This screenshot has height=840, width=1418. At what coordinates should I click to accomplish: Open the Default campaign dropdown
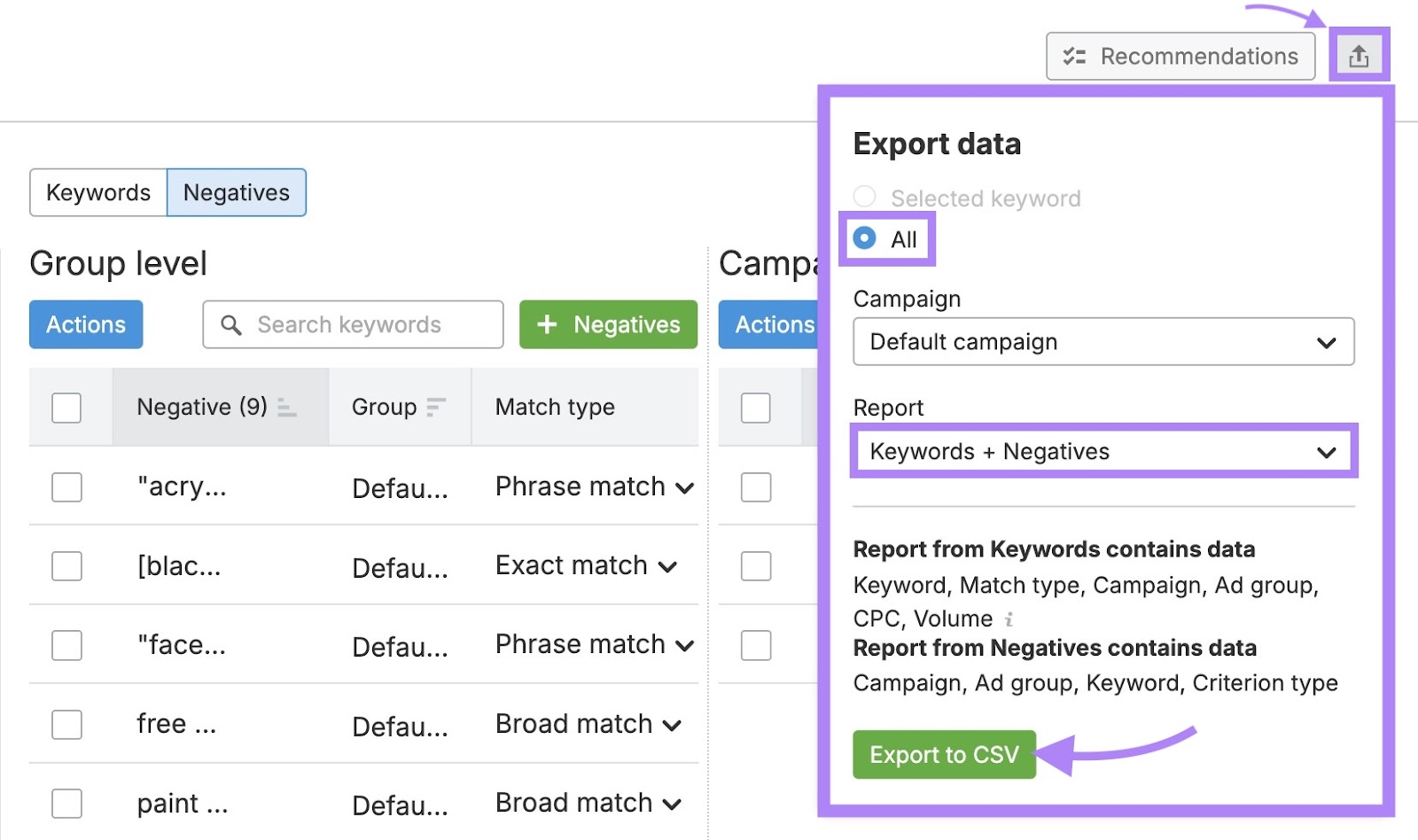pos(1102,342)
